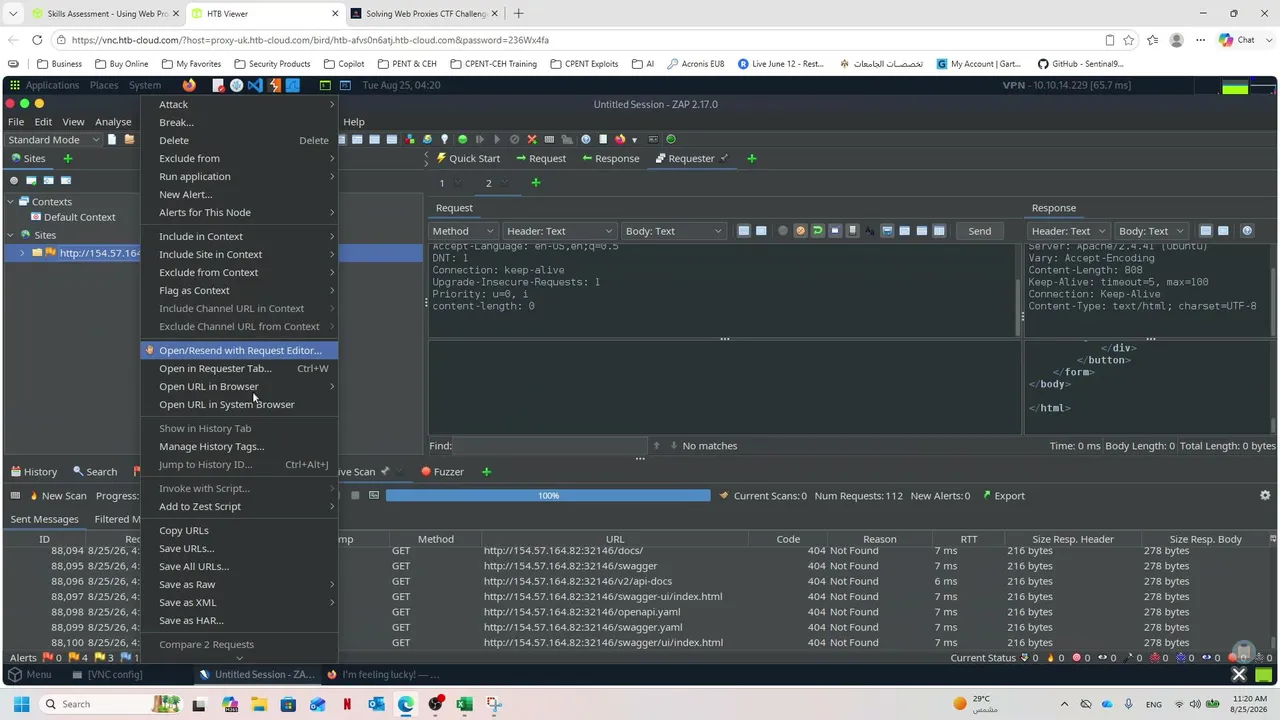Click the orange circular icon in Request toolbar
Screen dimensions: 1280x720
[x=800, y=231]
